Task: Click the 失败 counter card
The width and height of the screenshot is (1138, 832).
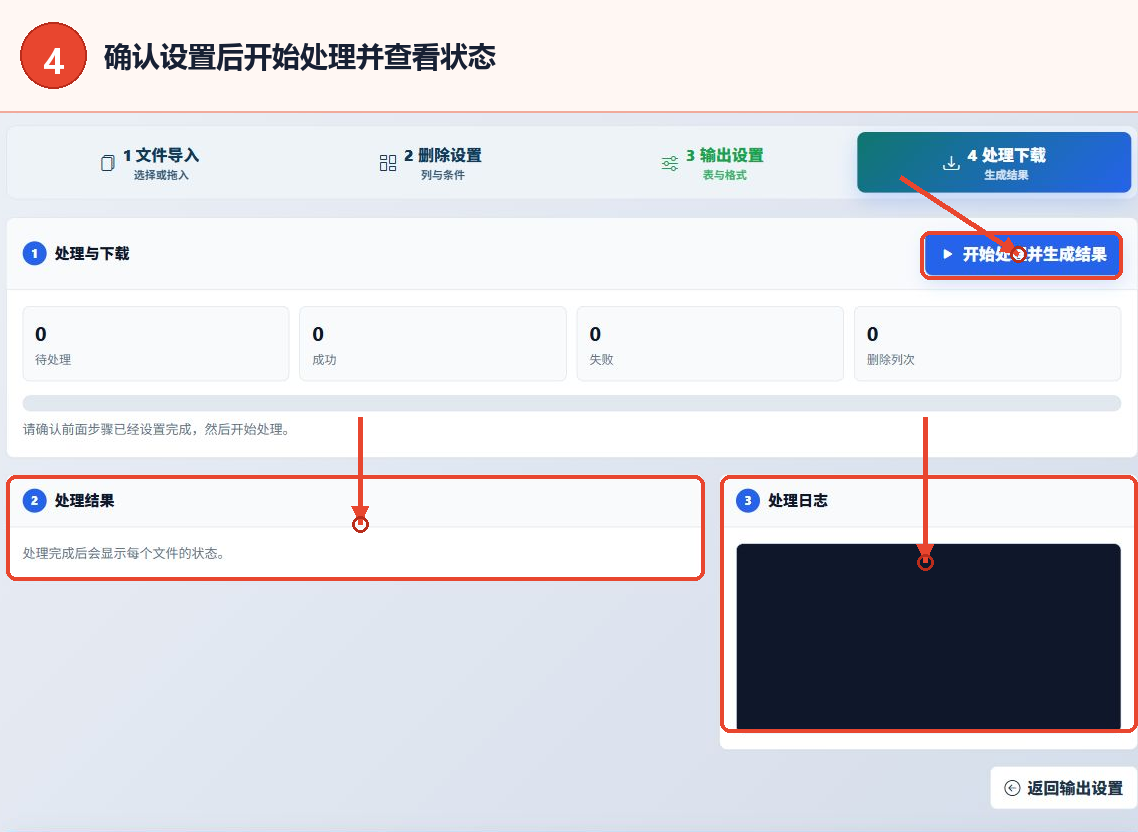Action: [x=710, y=343]
